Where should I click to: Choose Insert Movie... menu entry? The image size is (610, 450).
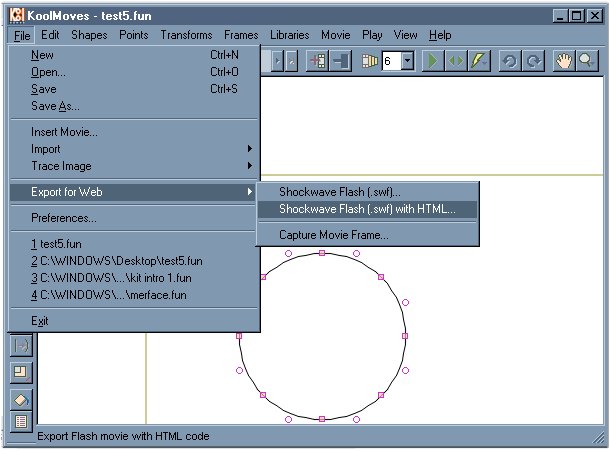134,132
